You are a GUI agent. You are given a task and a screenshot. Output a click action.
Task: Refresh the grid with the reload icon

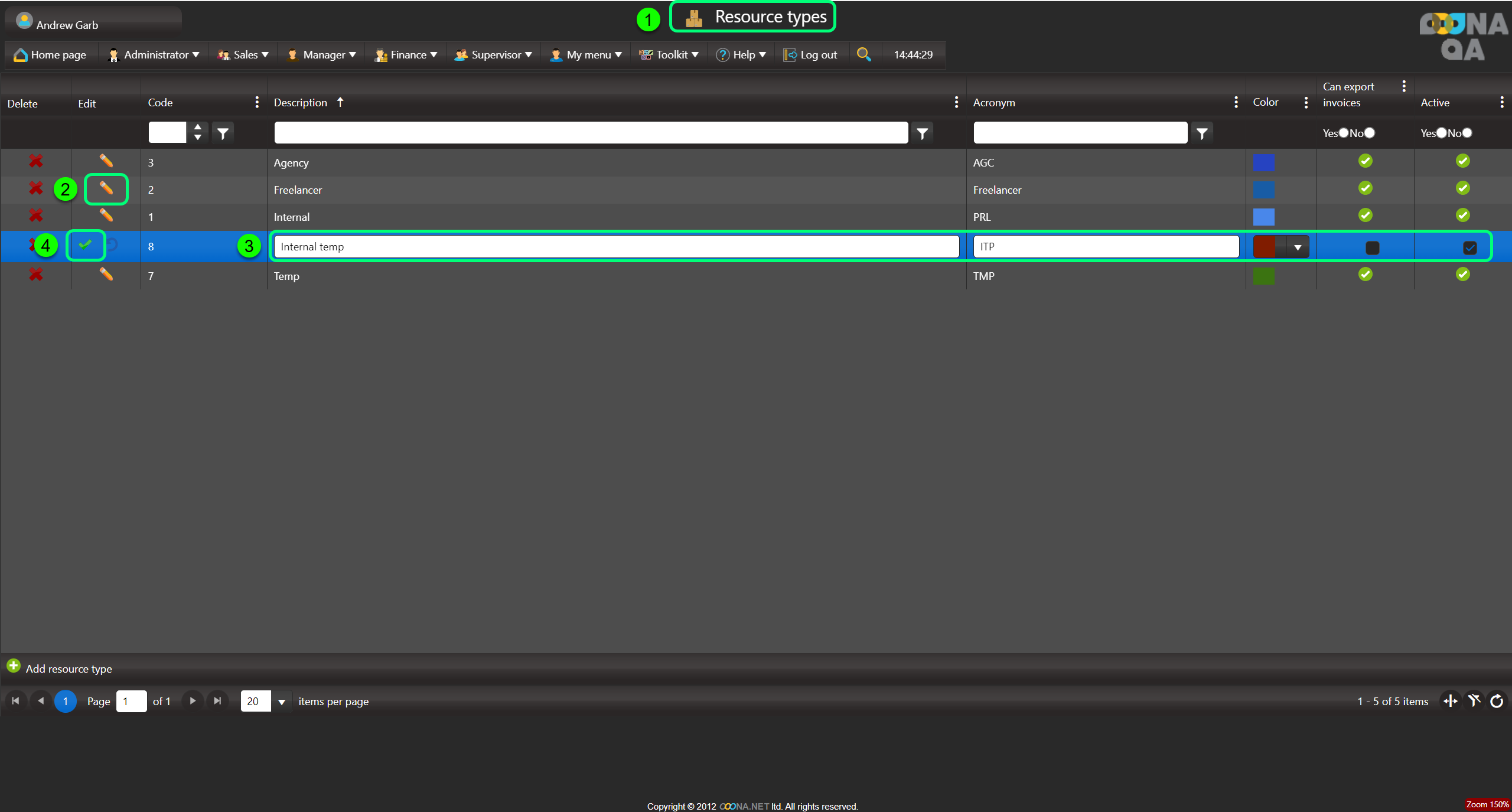point(1497,701)
